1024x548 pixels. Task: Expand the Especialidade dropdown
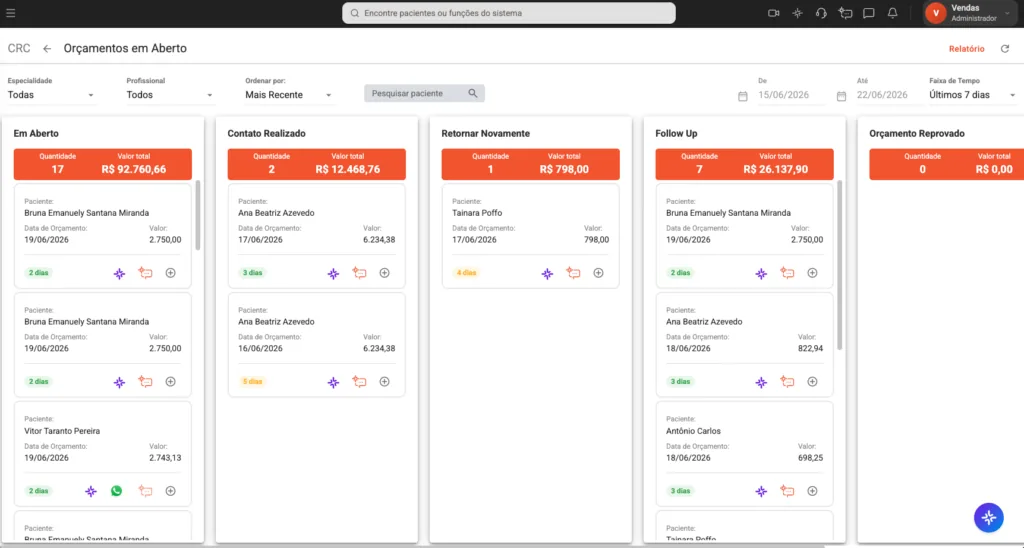52,95
